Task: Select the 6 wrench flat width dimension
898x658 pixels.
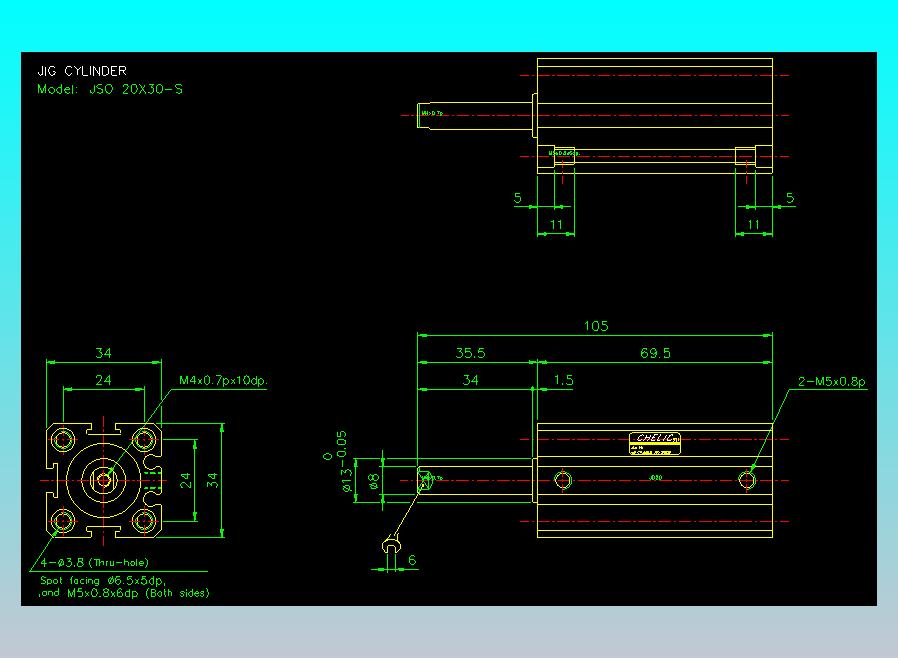Action: pyautogui.click(x=412, y=561)
